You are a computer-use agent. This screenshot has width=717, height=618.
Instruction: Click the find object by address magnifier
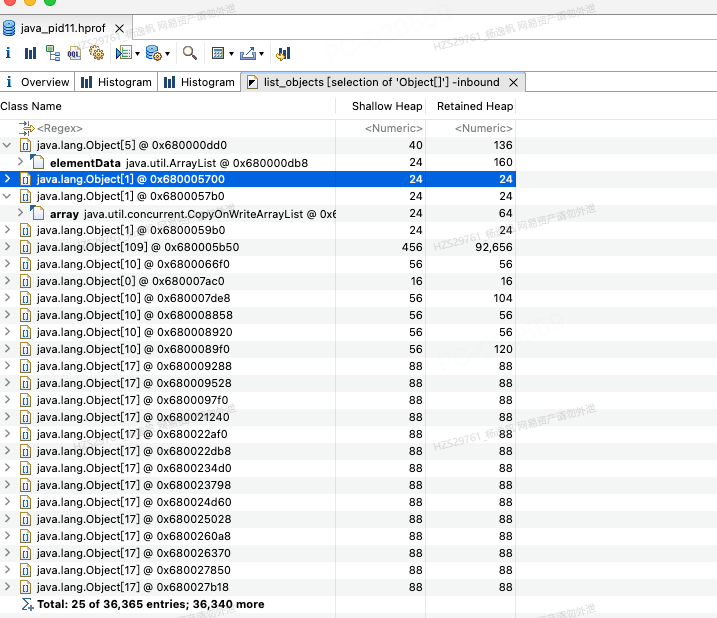(x=190, y=53)
